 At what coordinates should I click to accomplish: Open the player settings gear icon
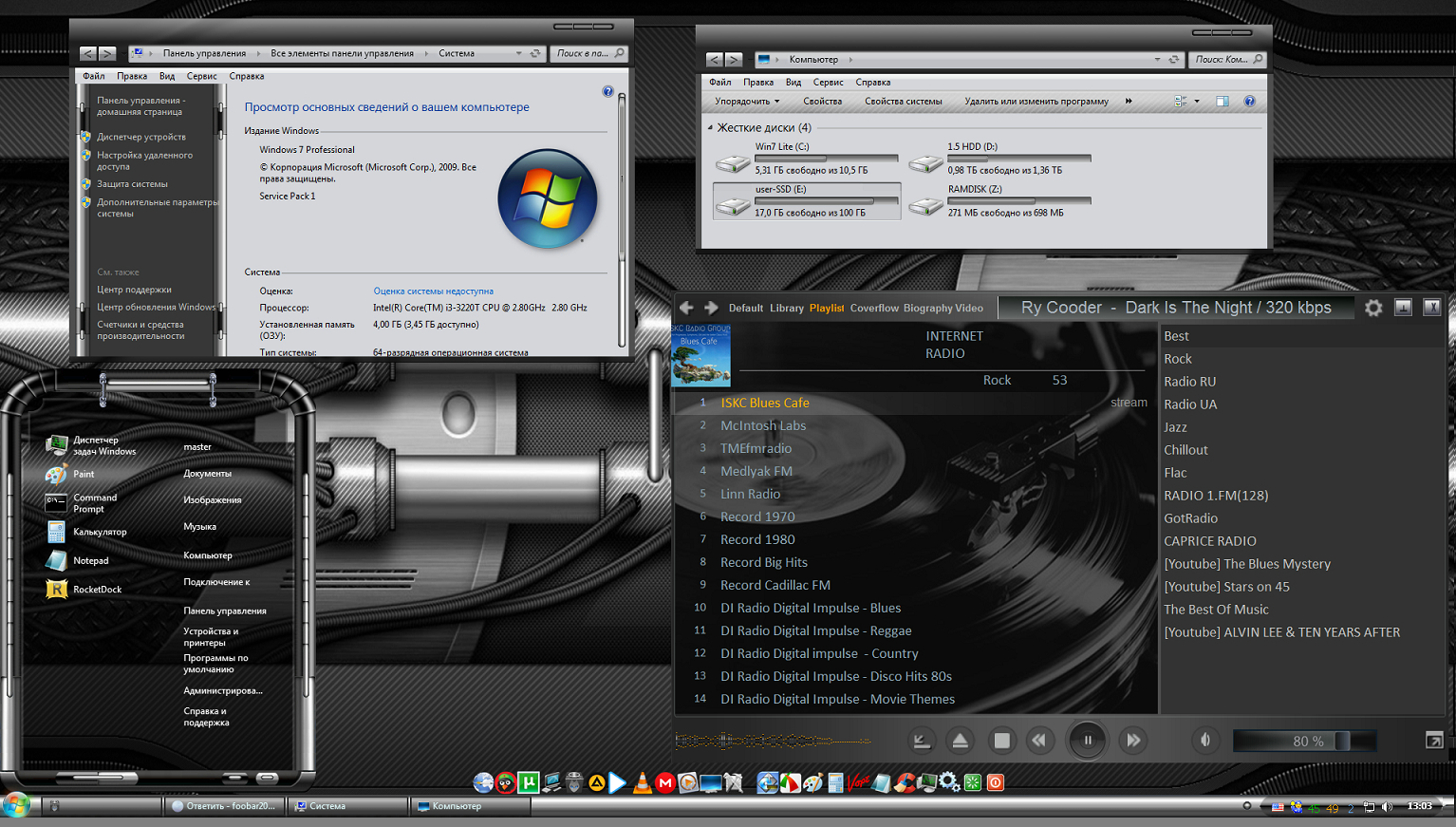[1372, 308]
